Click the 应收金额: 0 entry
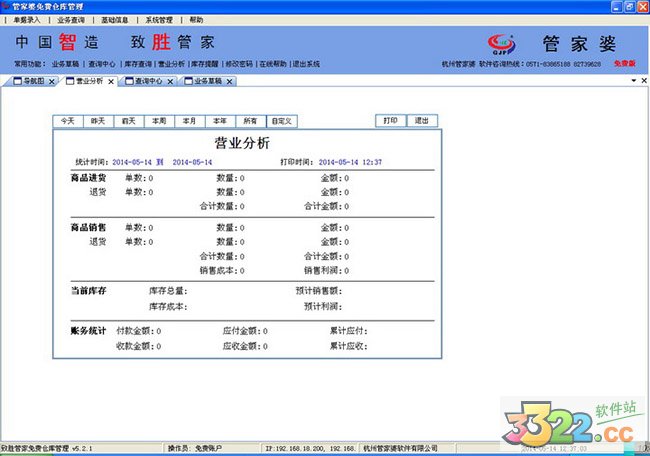This screenshot has height=456, width=650. (x=245, y=346)
